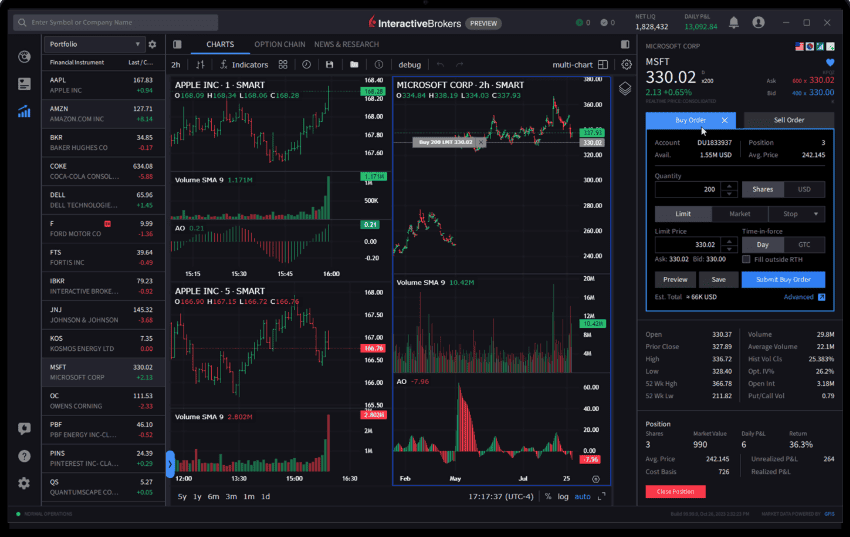Expand the collapsed panel blue arrow handle
This screenshot has height=537, width=850.
tap(170, 464)
